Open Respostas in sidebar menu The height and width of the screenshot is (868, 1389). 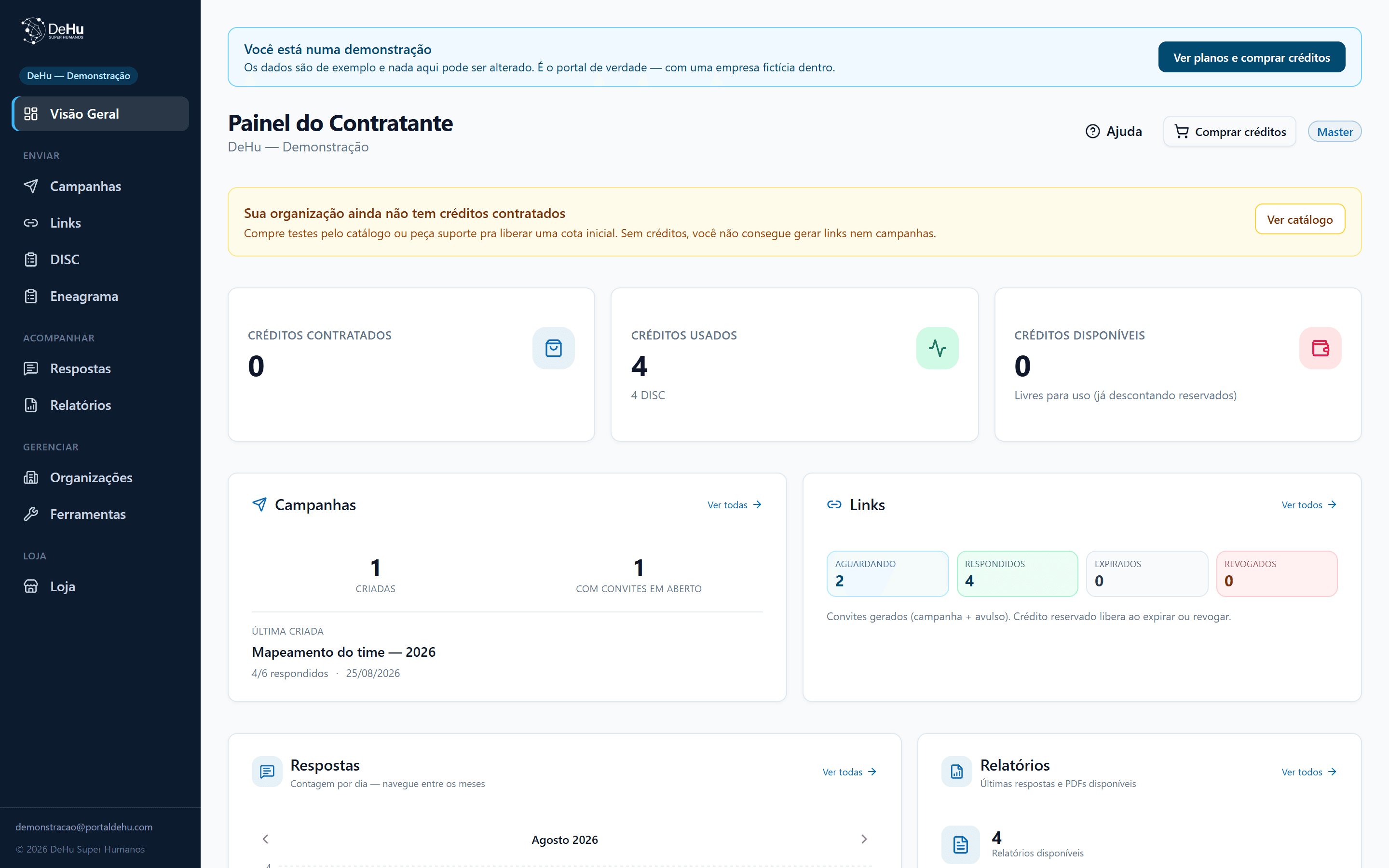point(100,368)
